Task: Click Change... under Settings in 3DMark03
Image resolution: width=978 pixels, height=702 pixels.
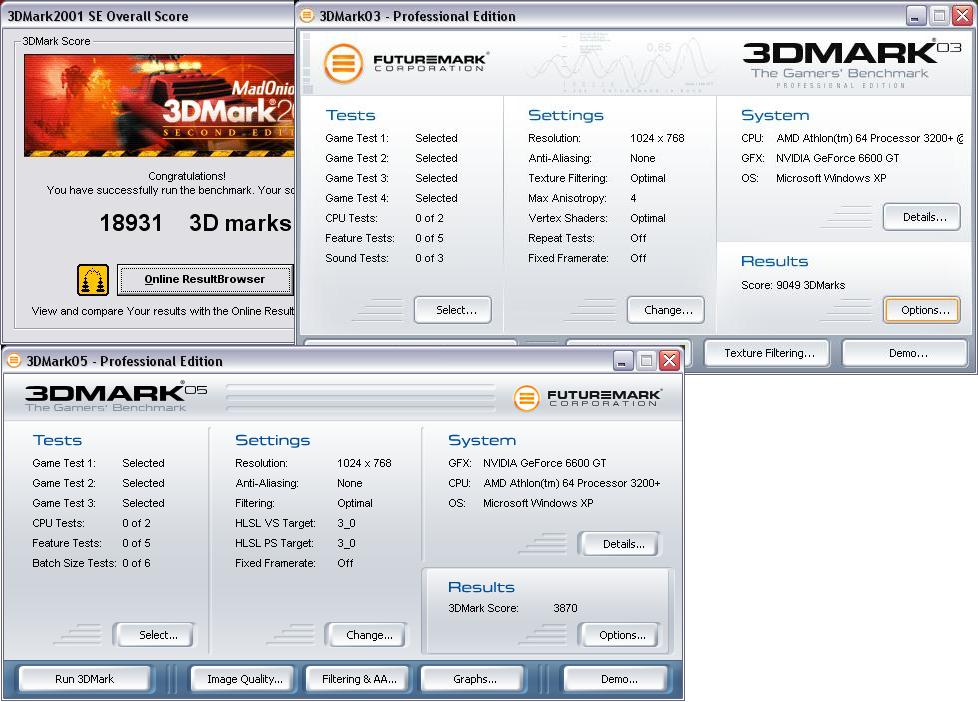Action: pos(666,310)
